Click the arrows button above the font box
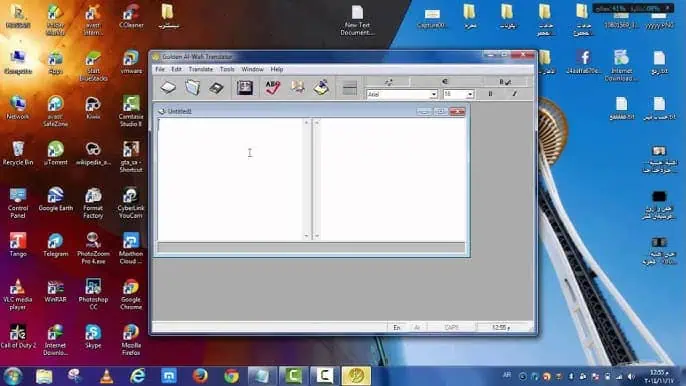Image resolution: width=686 pixels, height=386 pixels. point(388,81)
